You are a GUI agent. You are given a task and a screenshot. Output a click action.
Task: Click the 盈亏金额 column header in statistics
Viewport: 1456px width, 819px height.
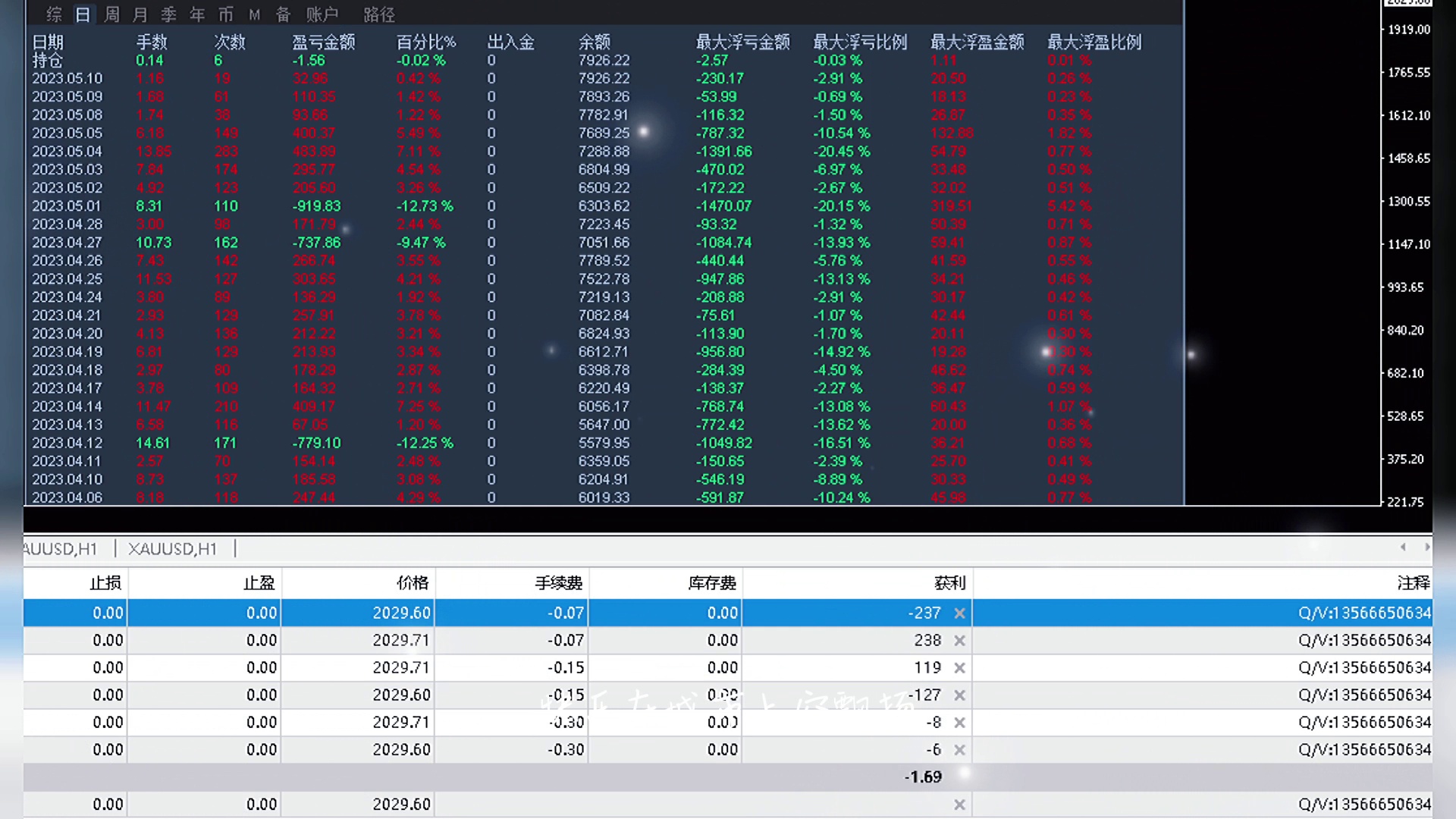pos(324,42)
